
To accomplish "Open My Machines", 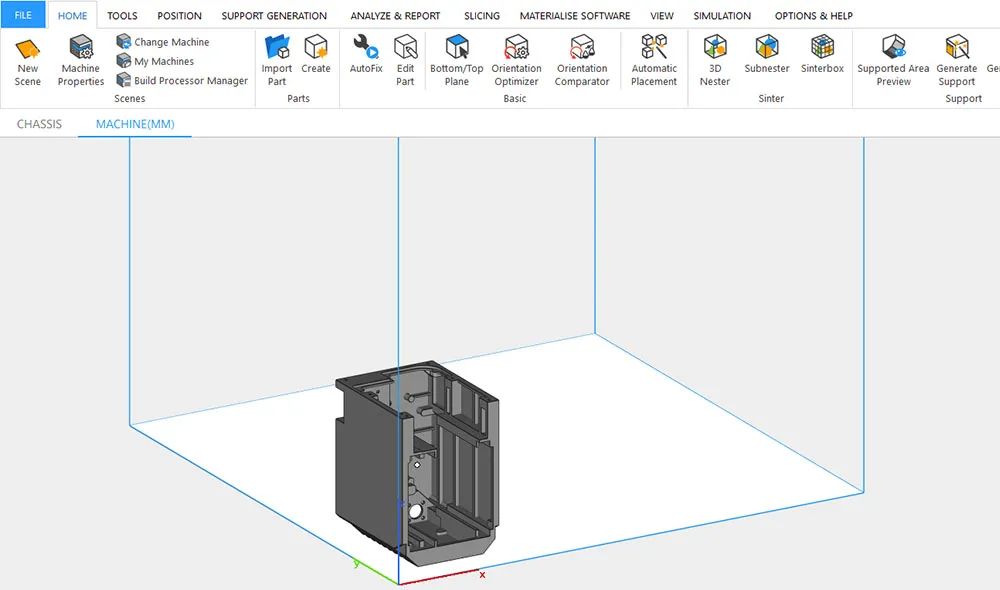I will click(x=155, y=61).
